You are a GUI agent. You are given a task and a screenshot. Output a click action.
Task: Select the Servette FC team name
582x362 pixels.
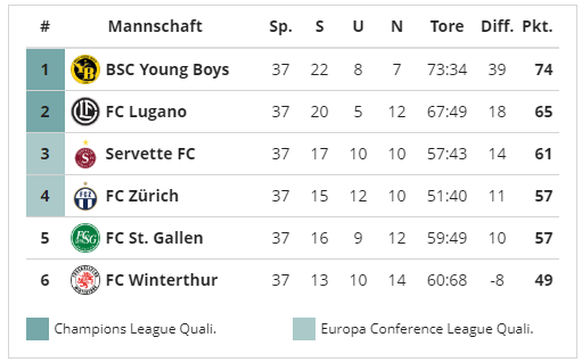(150, 154)
